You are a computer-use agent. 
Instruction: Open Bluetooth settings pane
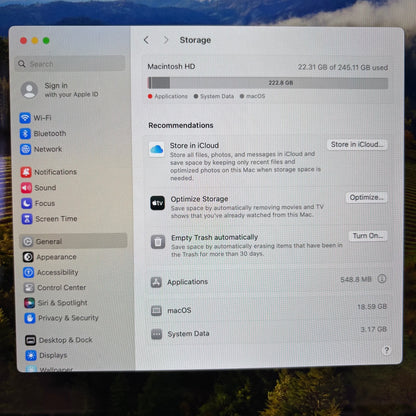click(x=43, y=134)
